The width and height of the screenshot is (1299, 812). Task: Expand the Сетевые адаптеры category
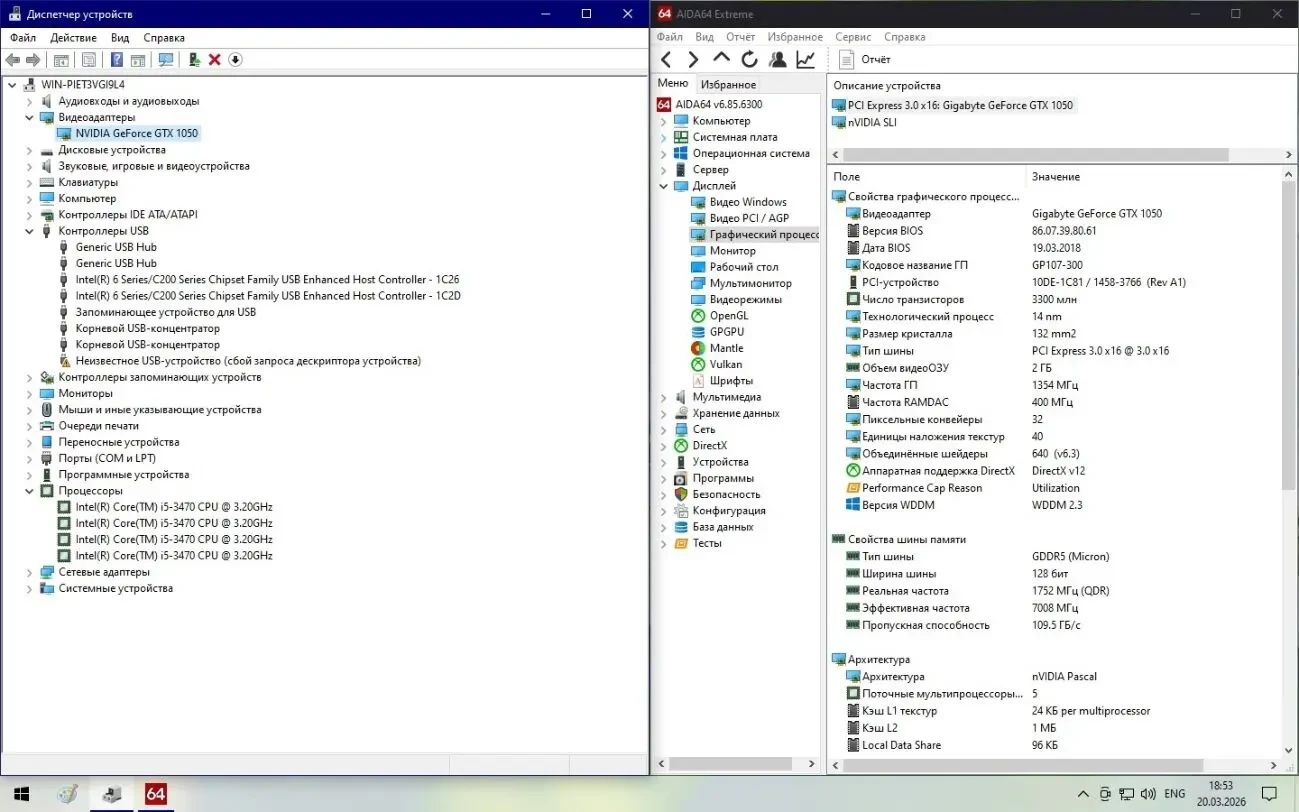(x=31, y=572)
